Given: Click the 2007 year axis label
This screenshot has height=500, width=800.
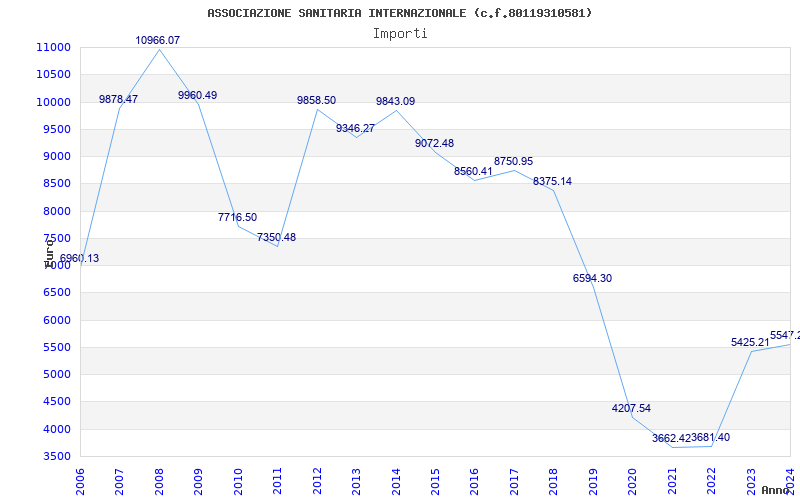Looking at the screenshot, I should (x=119, y=482).
